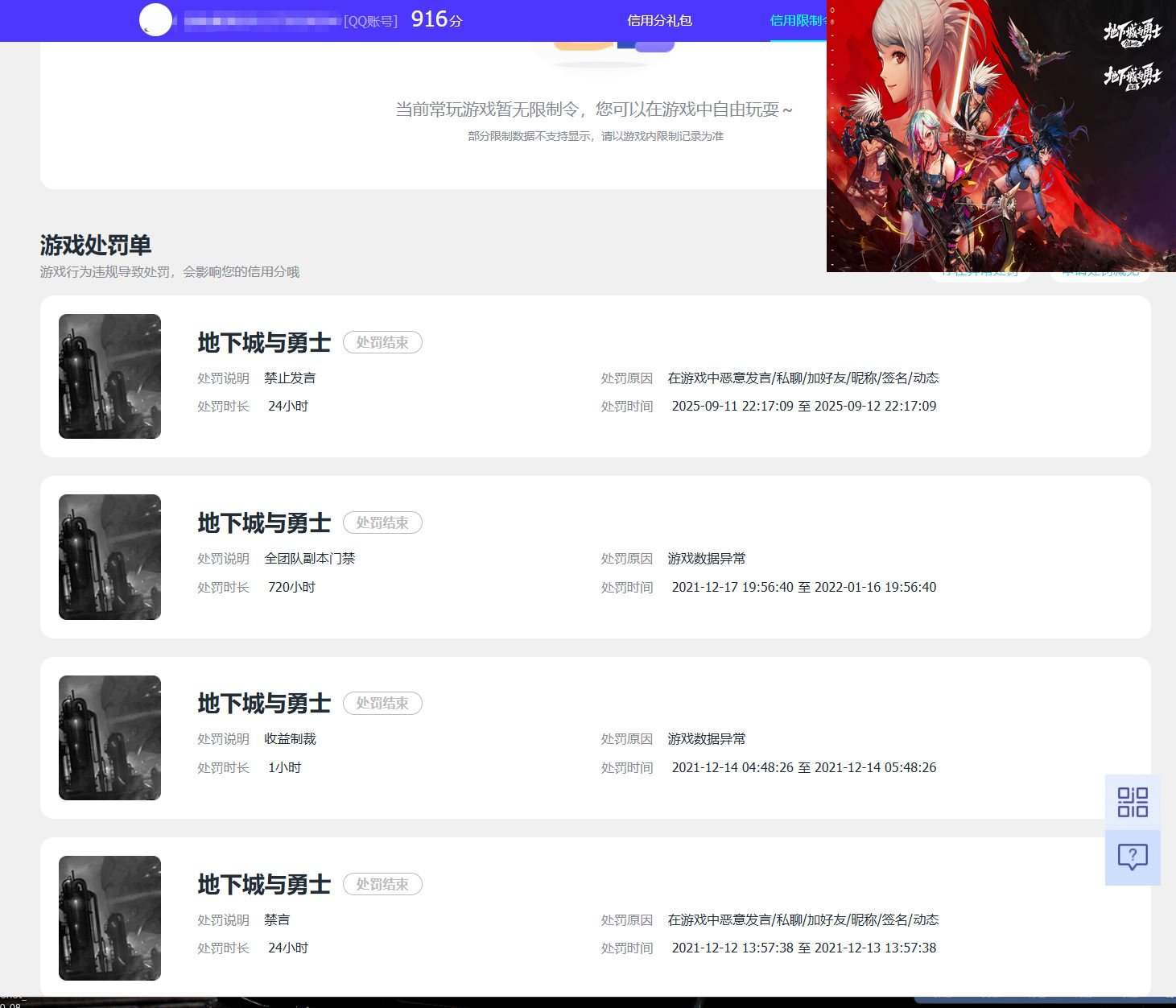This screenshot has height=1008, width=1176.
Task: Switch to the 信用限制令 tab
Action: pyautogui.click(x=798, y=20)
